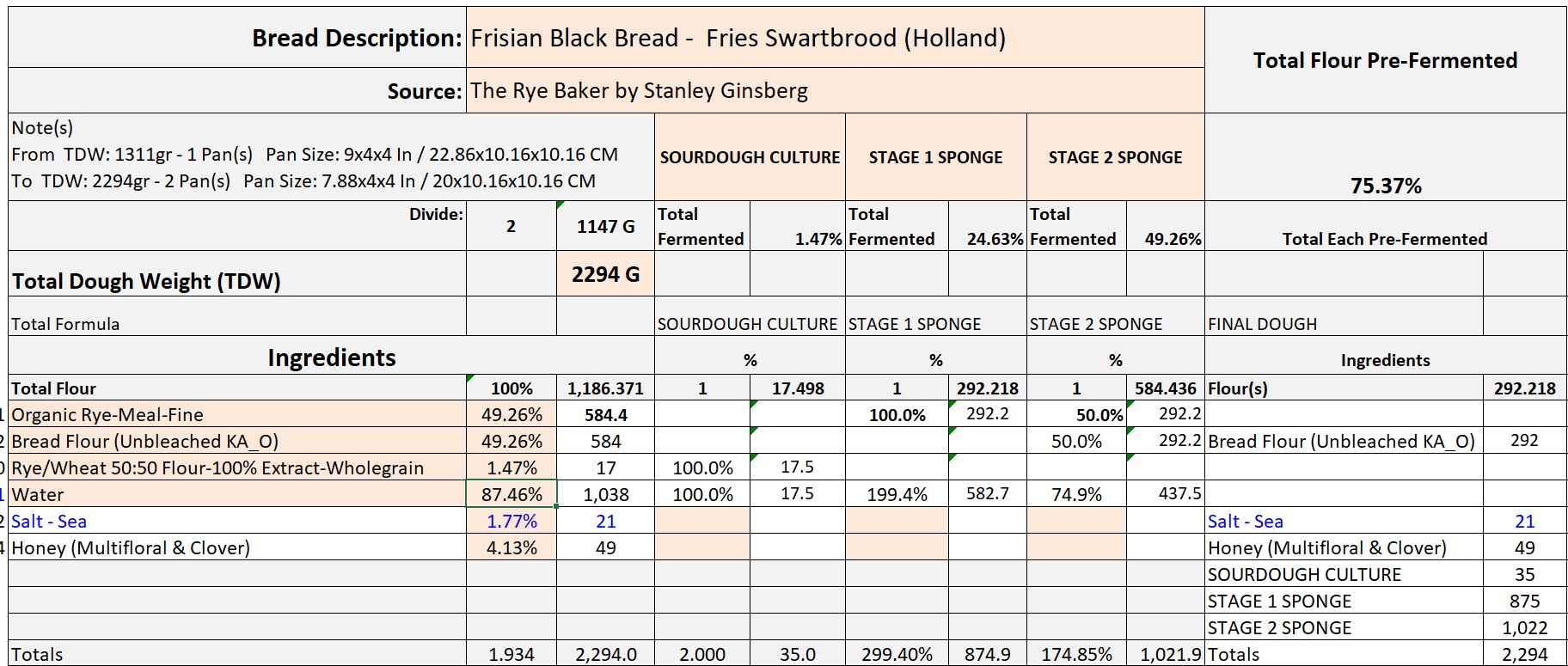
Task: Click the Source cell naming The Rye Baker
Action: [x=834, y=91]
